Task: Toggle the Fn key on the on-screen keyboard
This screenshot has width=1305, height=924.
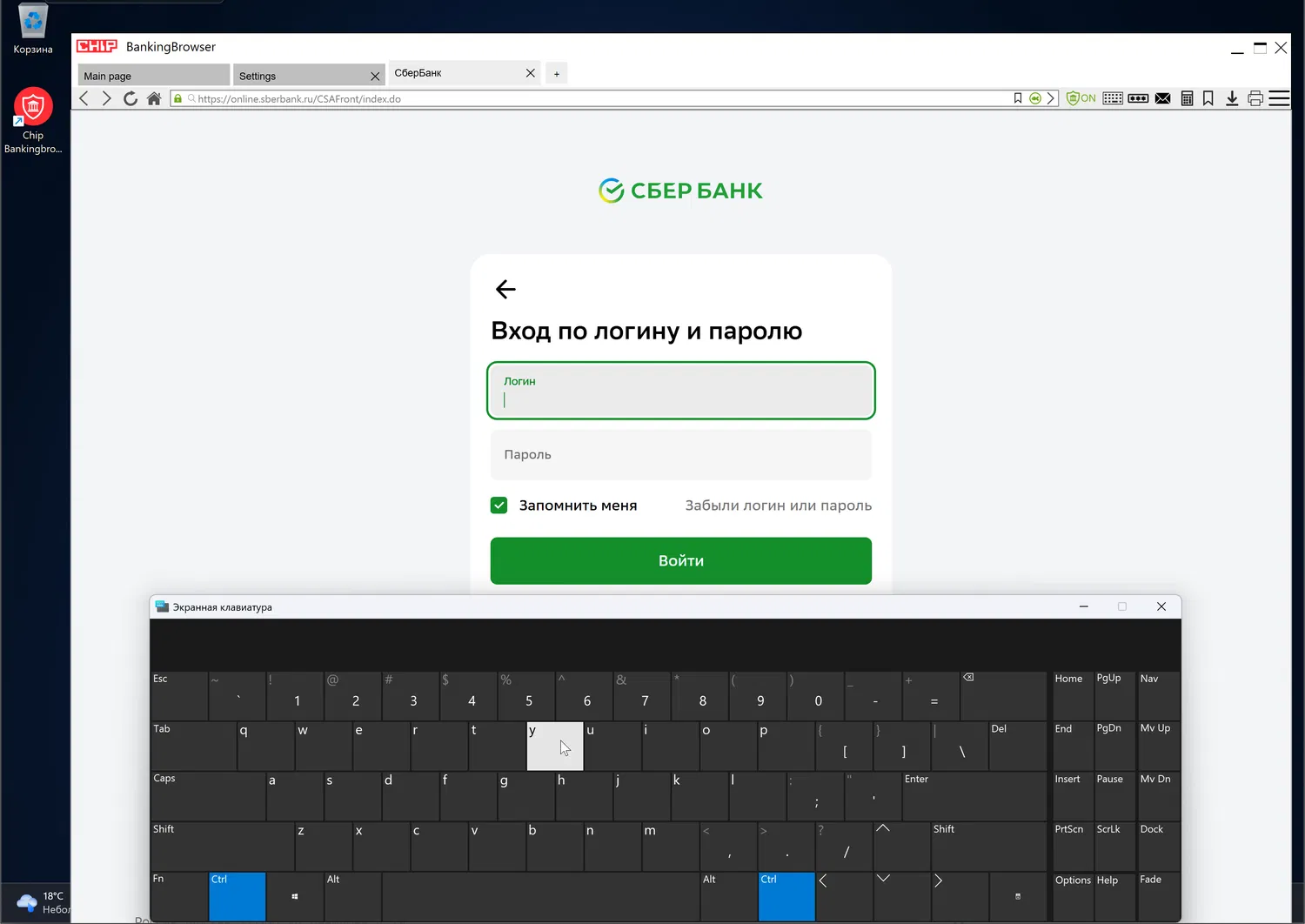Action: point(179,897)
